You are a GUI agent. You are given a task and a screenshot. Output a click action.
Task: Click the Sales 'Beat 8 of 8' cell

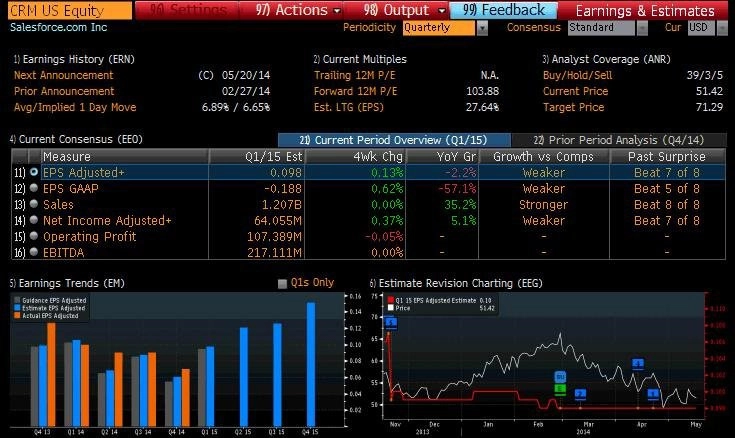(x=667, y=204)
